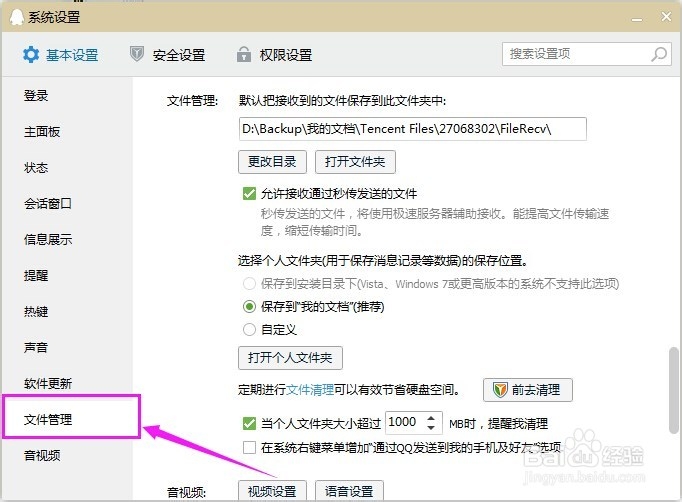Click the 前去清理 button
682x502 pixels.
528,390
